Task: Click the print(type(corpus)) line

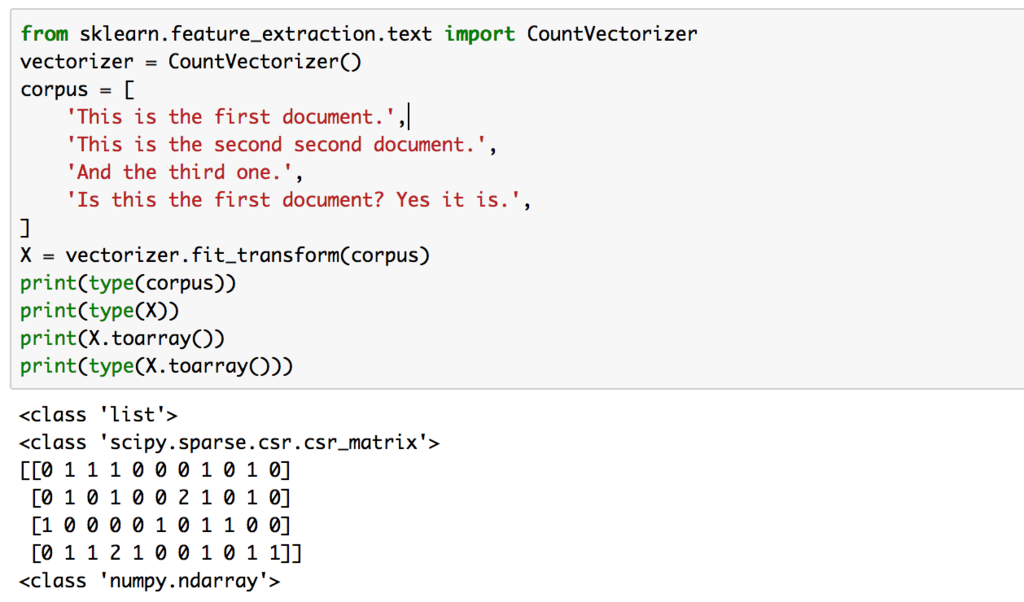Action: (x=128, y=283)
